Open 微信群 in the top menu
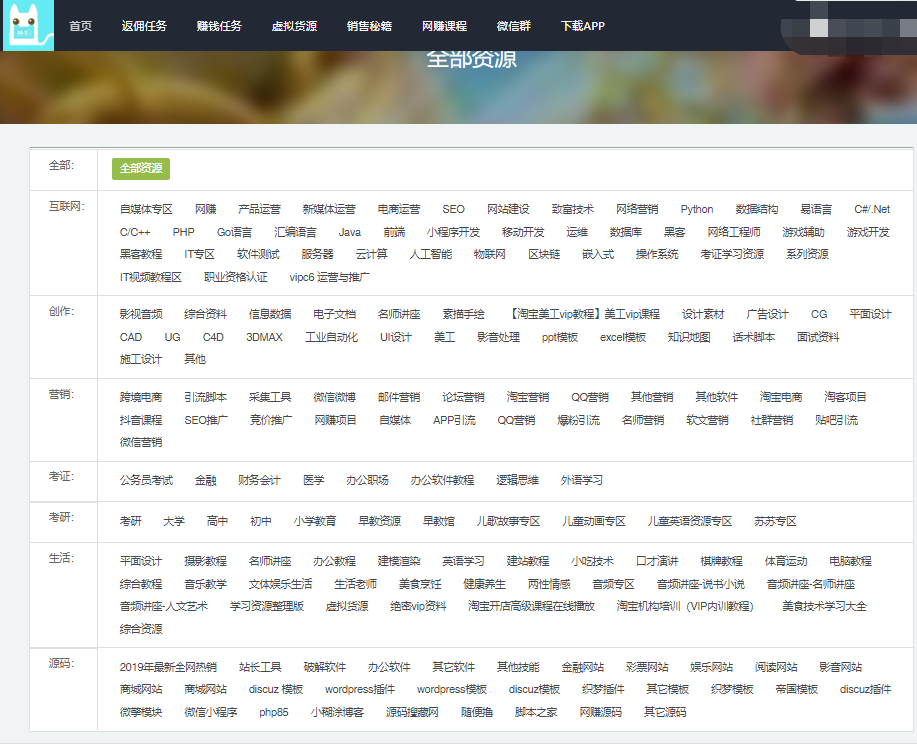The image size is (917, 744). 514,26
